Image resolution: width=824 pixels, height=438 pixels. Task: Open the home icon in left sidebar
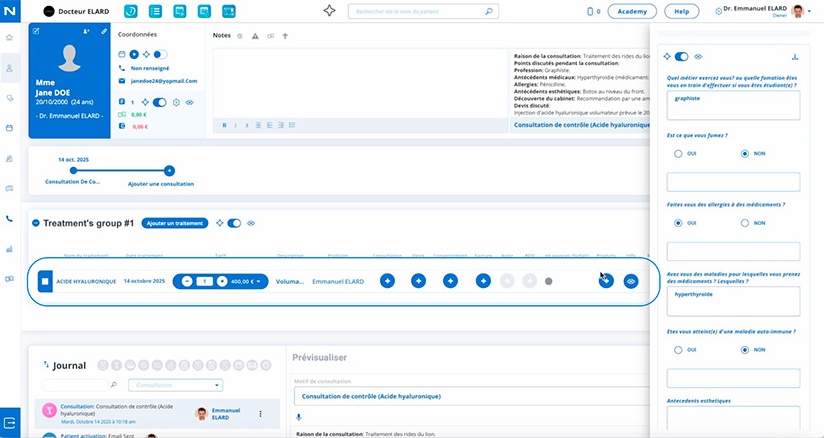point(10,37)
